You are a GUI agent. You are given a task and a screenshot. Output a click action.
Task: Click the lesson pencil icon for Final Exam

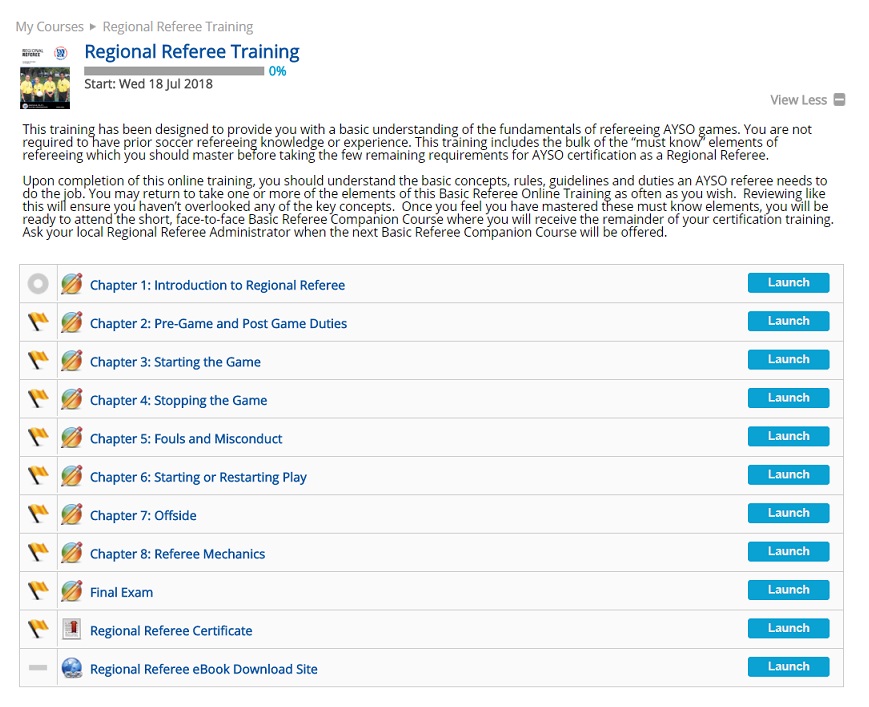[x=71, y=591]
